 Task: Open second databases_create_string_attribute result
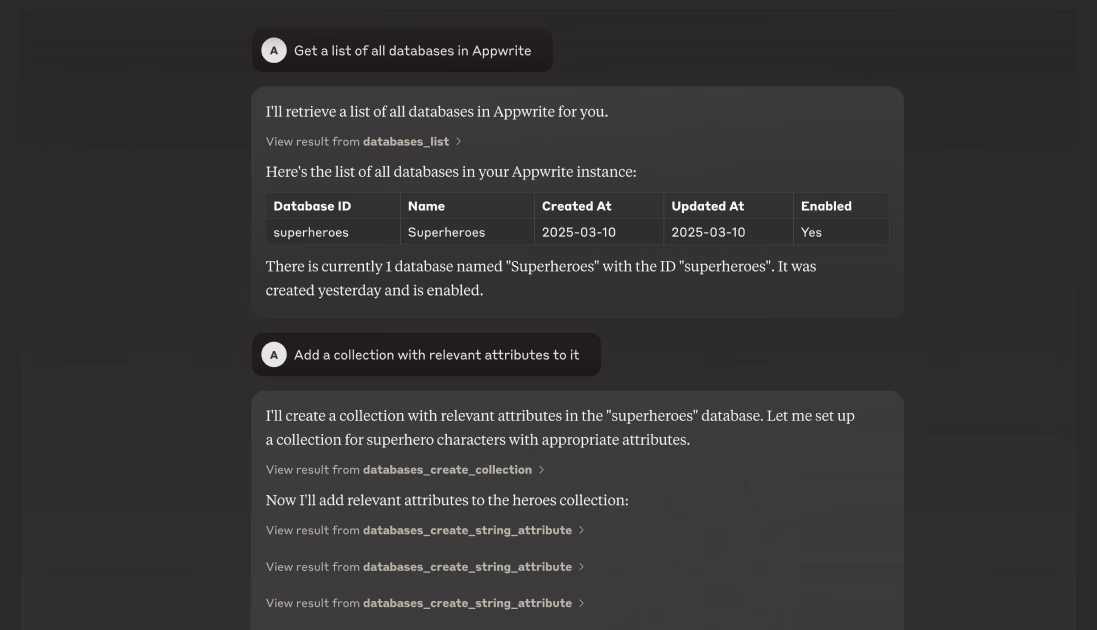point(425,567)
